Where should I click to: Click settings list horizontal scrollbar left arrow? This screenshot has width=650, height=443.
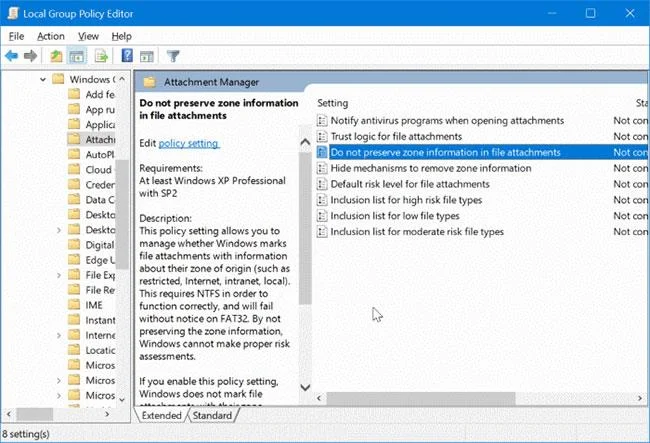point(319,398)
